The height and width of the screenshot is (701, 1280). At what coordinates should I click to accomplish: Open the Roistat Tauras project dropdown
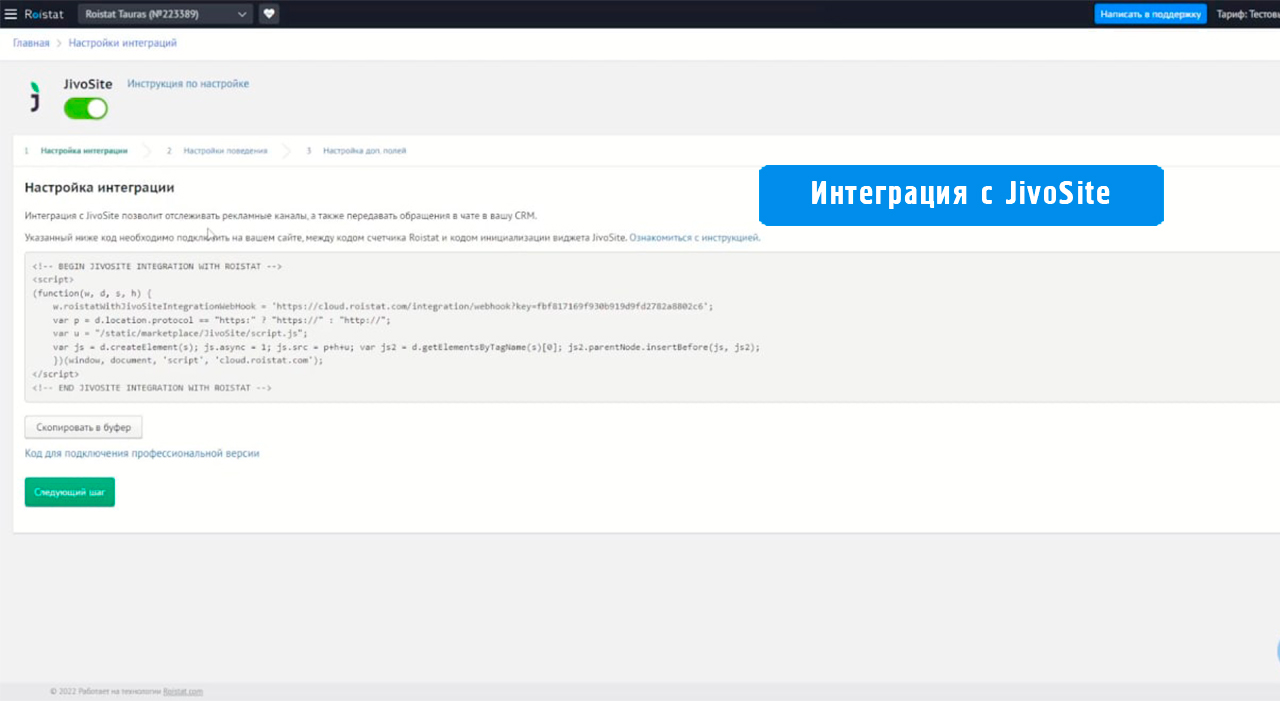coord(165,14)
